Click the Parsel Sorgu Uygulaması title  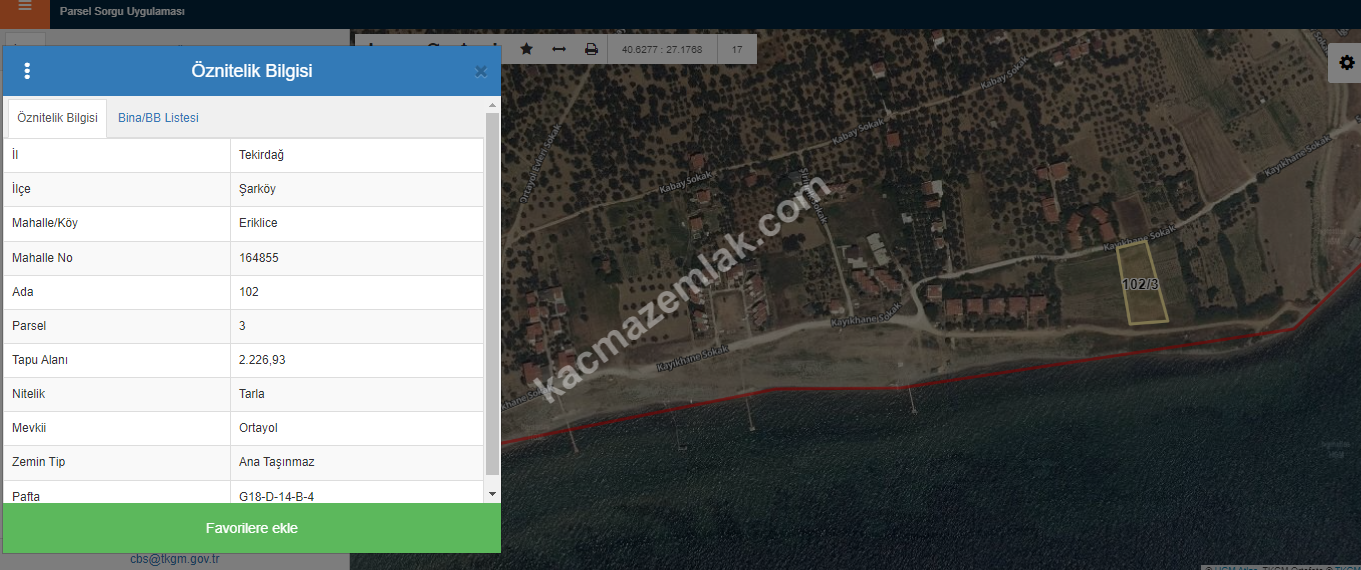[x=122, y=12]
